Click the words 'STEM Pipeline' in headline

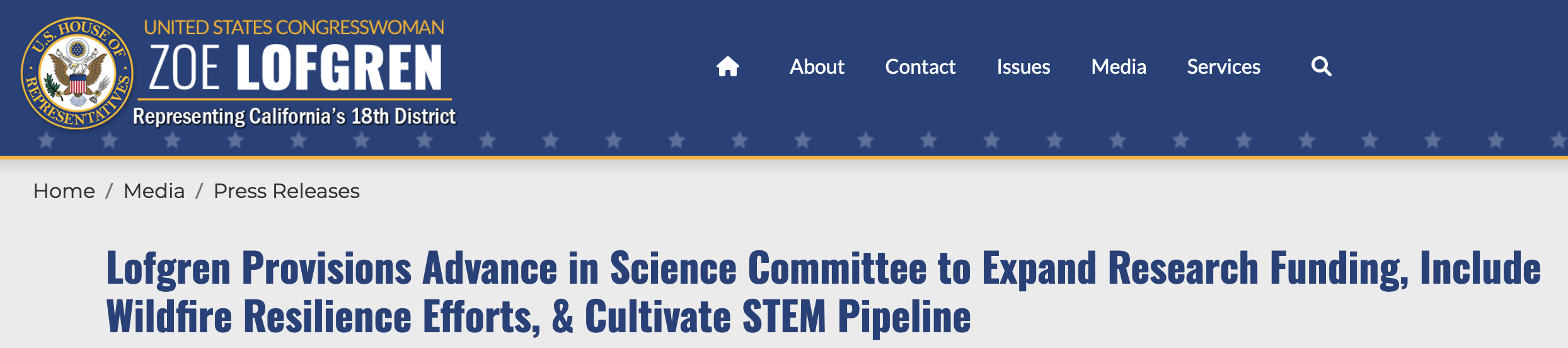[x=856, y=316]
